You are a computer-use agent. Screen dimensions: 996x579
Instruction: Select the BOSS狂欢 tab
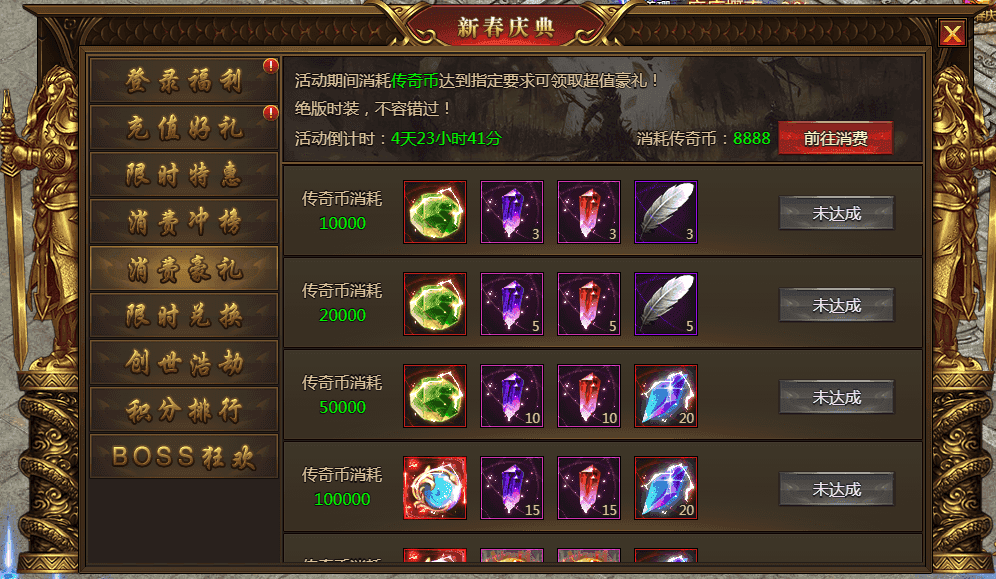184,456
